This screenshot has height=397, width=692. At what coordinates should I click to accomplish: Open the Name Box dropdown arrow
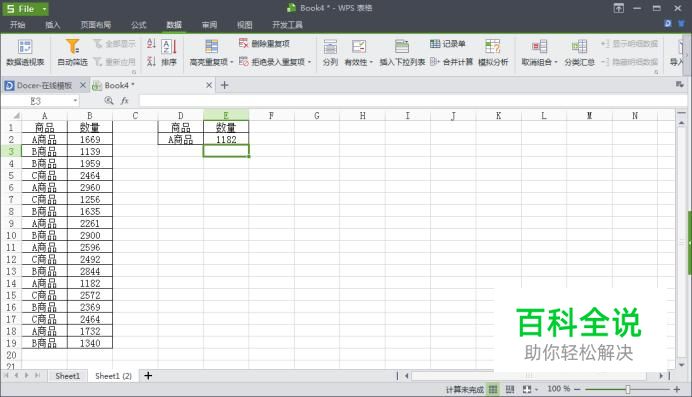[75, 101]
